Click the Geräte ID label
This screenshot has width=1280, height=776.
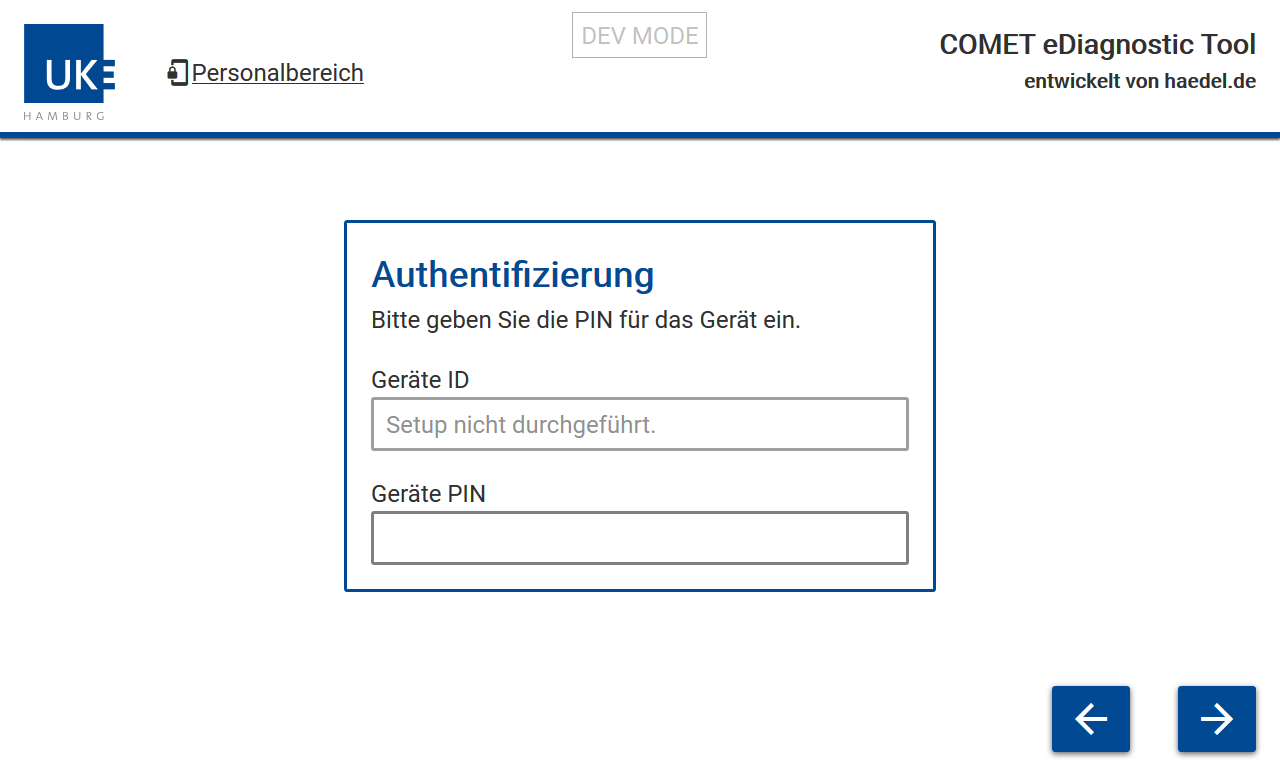(420, 380)
